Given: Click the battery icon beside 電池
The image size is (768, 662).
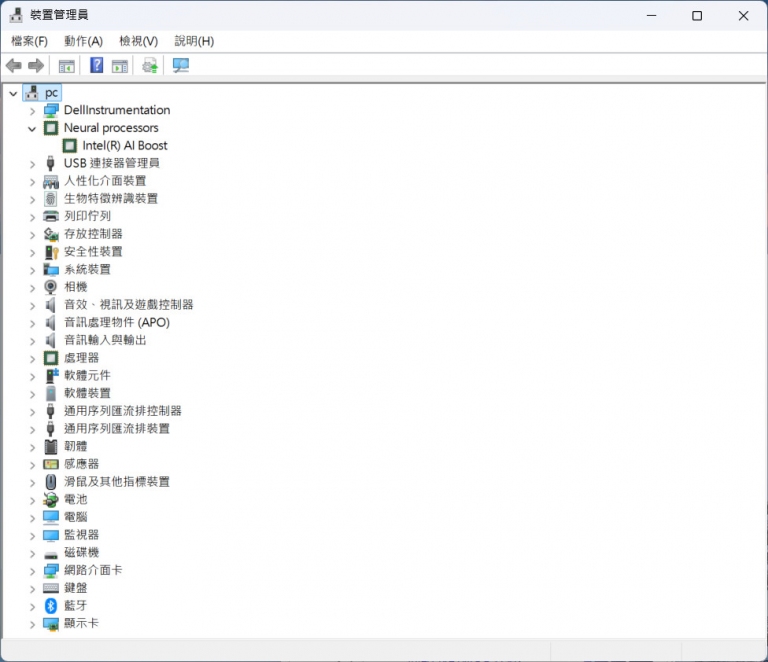Looking at the screenshot, I should [51, 499].
